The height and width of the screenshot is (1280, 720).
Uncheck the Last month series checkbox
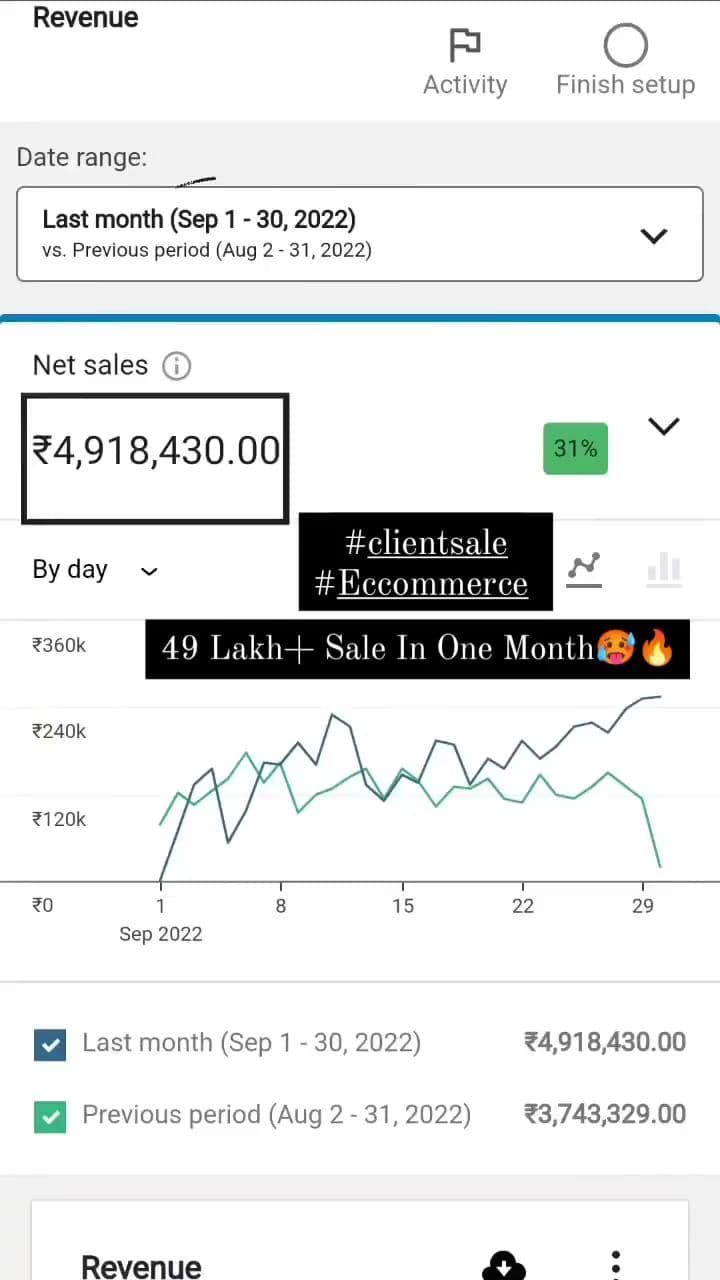tap(50, 1044)
